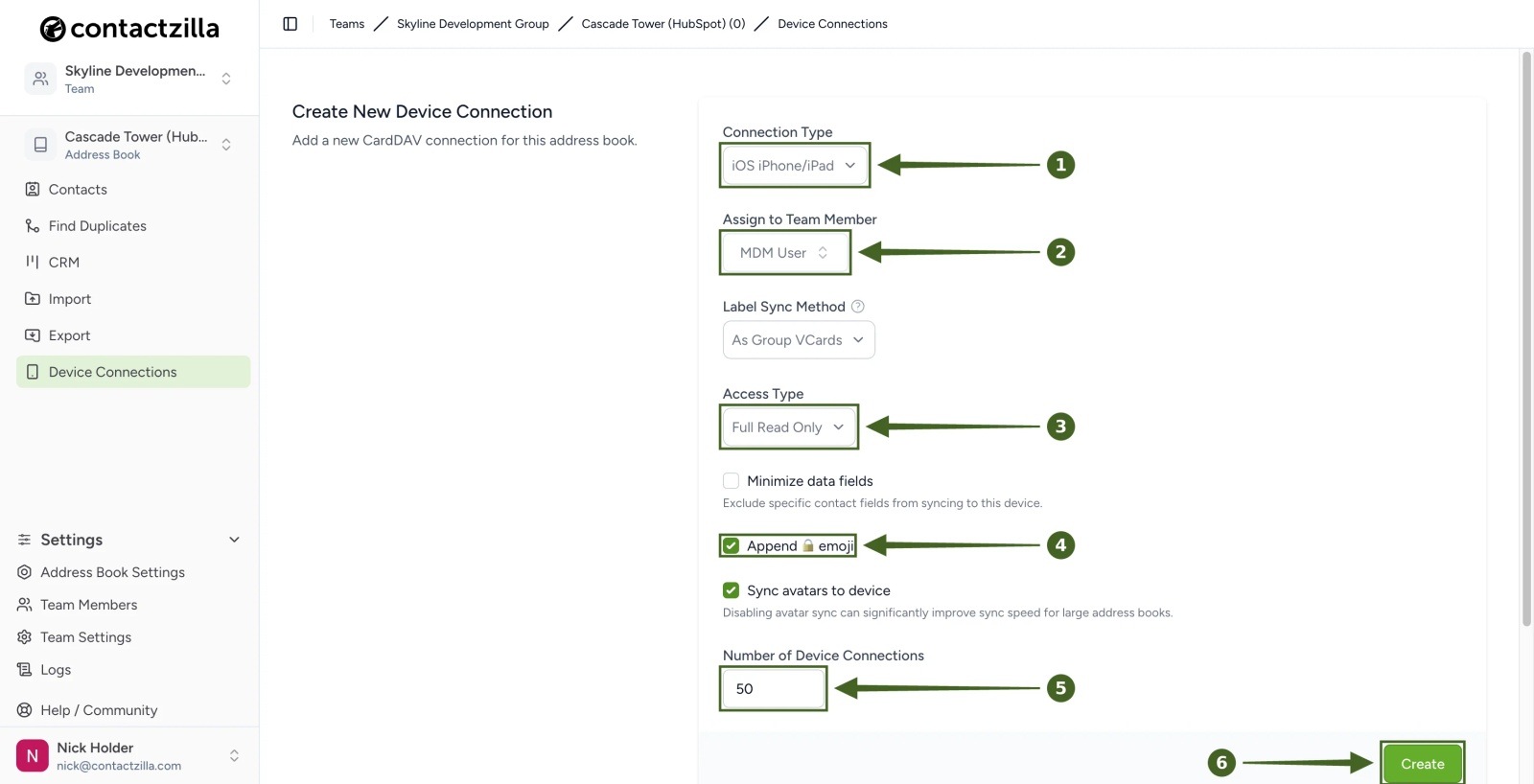This screenshot has height=784, width=1534.
Task: Click the Team Members people icon
Action: 25,605
